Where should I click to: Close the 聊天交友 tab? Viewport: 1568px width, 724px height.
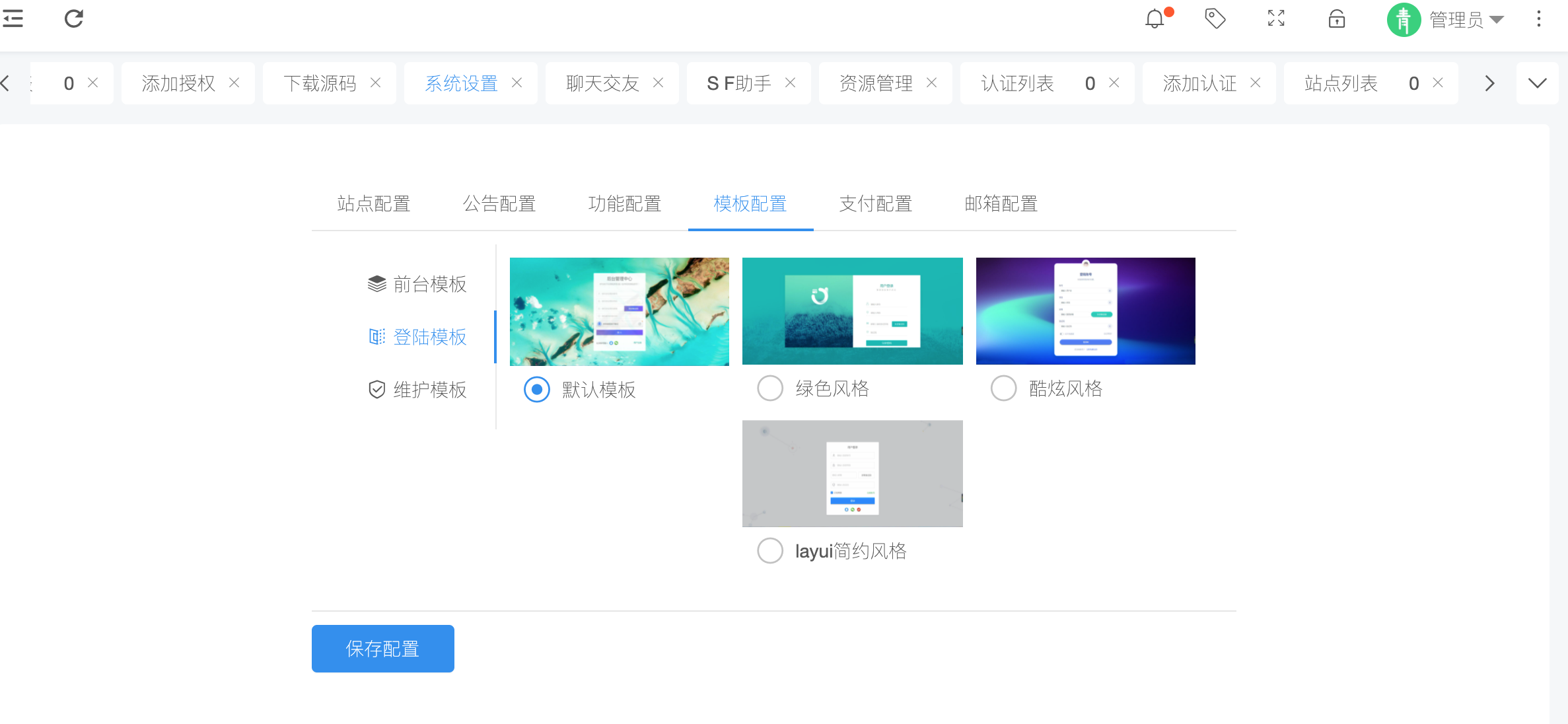(x=659, y=83)
